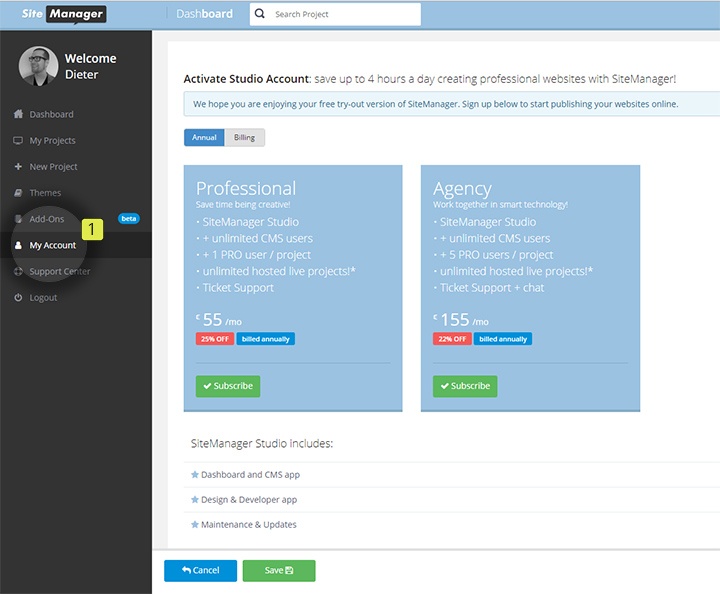This screenshot has width=720, height=594.
Task: Click the plus icon for New Project
Action: pyautogui.click(x=18, y=166)
